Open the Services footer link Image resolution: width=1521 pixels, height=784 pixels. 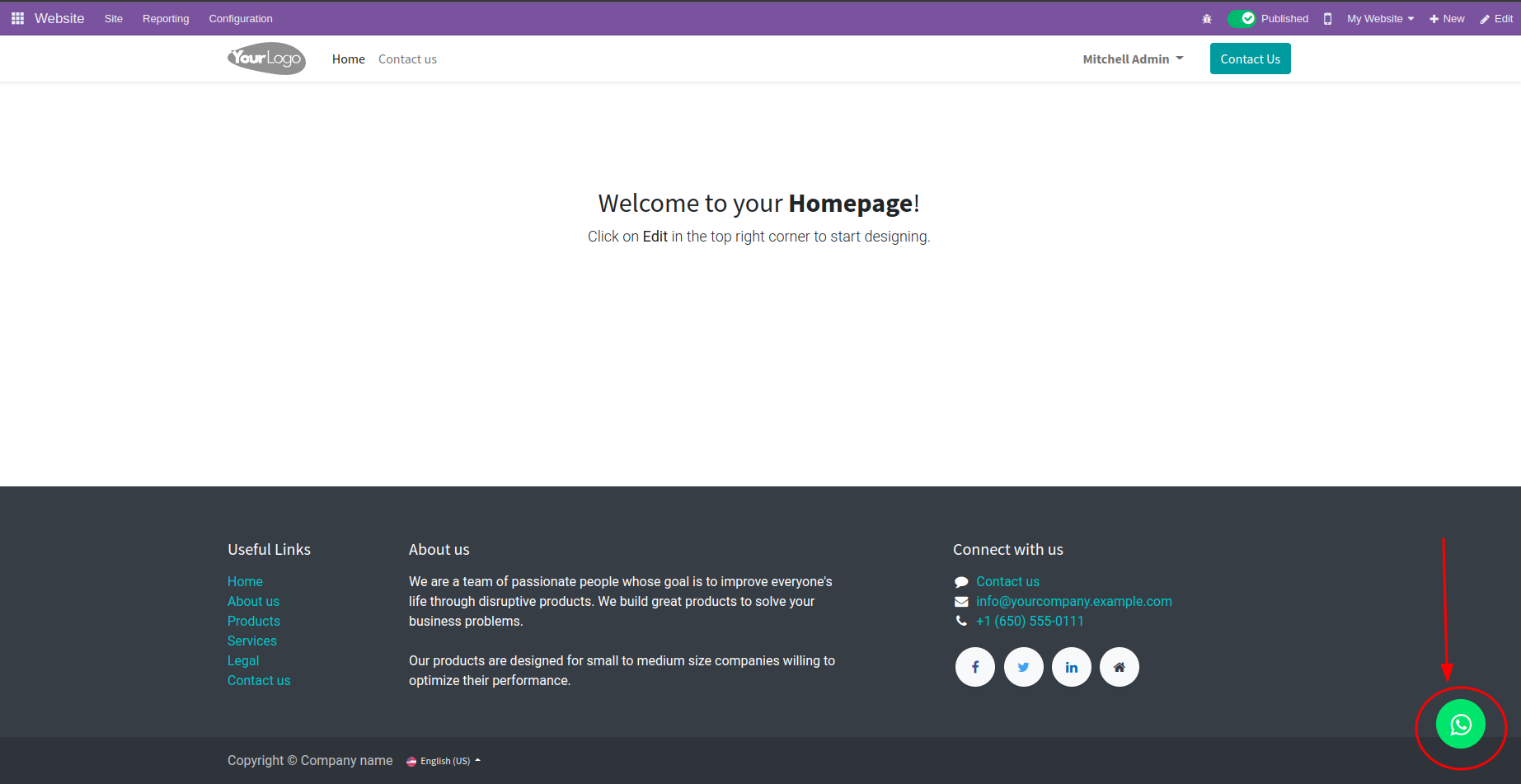click(x=252, y=641)
